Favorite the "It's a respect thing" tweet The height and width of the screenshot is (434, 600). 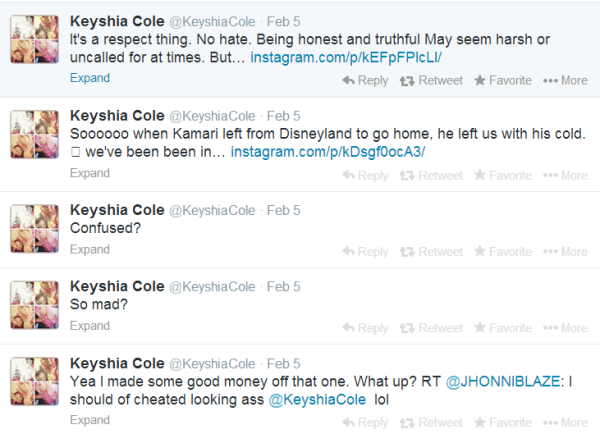pos(503,80)
